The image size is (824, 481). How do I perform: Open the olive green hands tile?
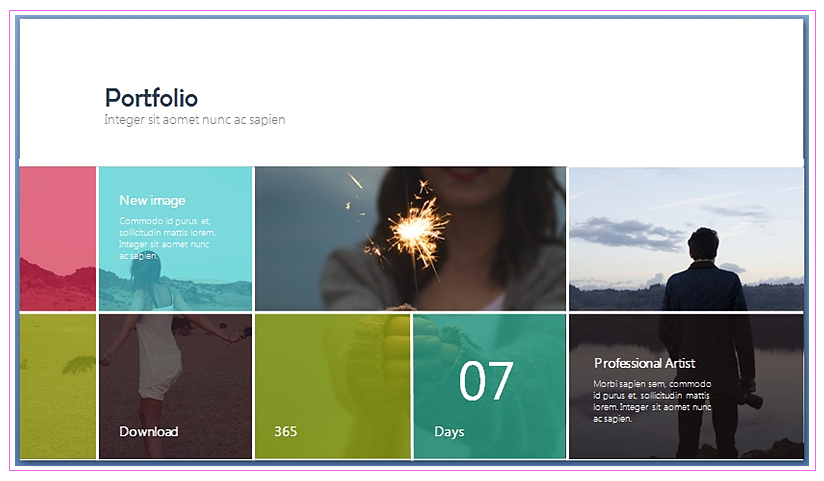point(333,386)
